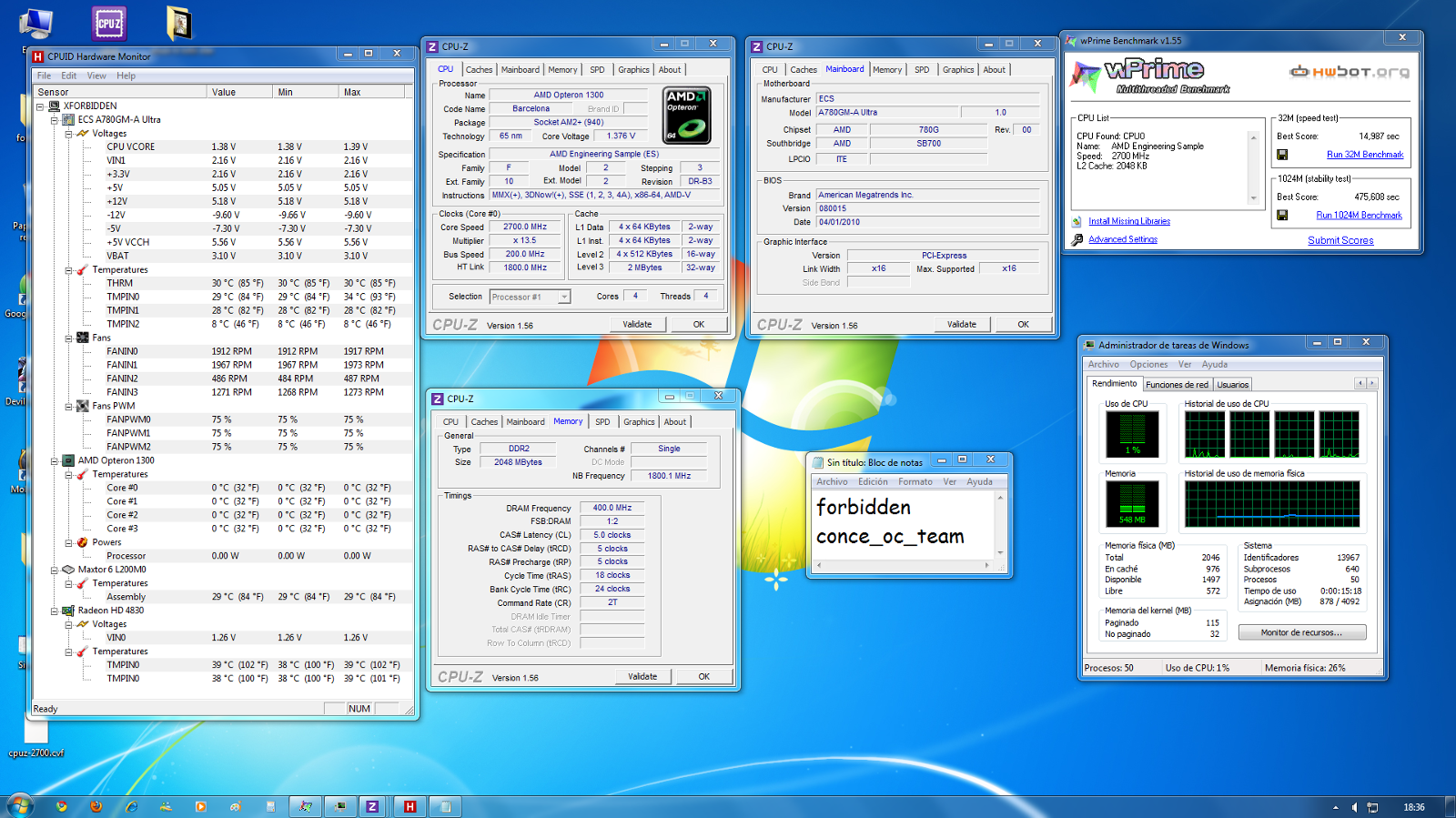This screenshot has height=818, width=1456.
Task: Switch to CPU-Z via its taskbar button
Action: (372, 806)
